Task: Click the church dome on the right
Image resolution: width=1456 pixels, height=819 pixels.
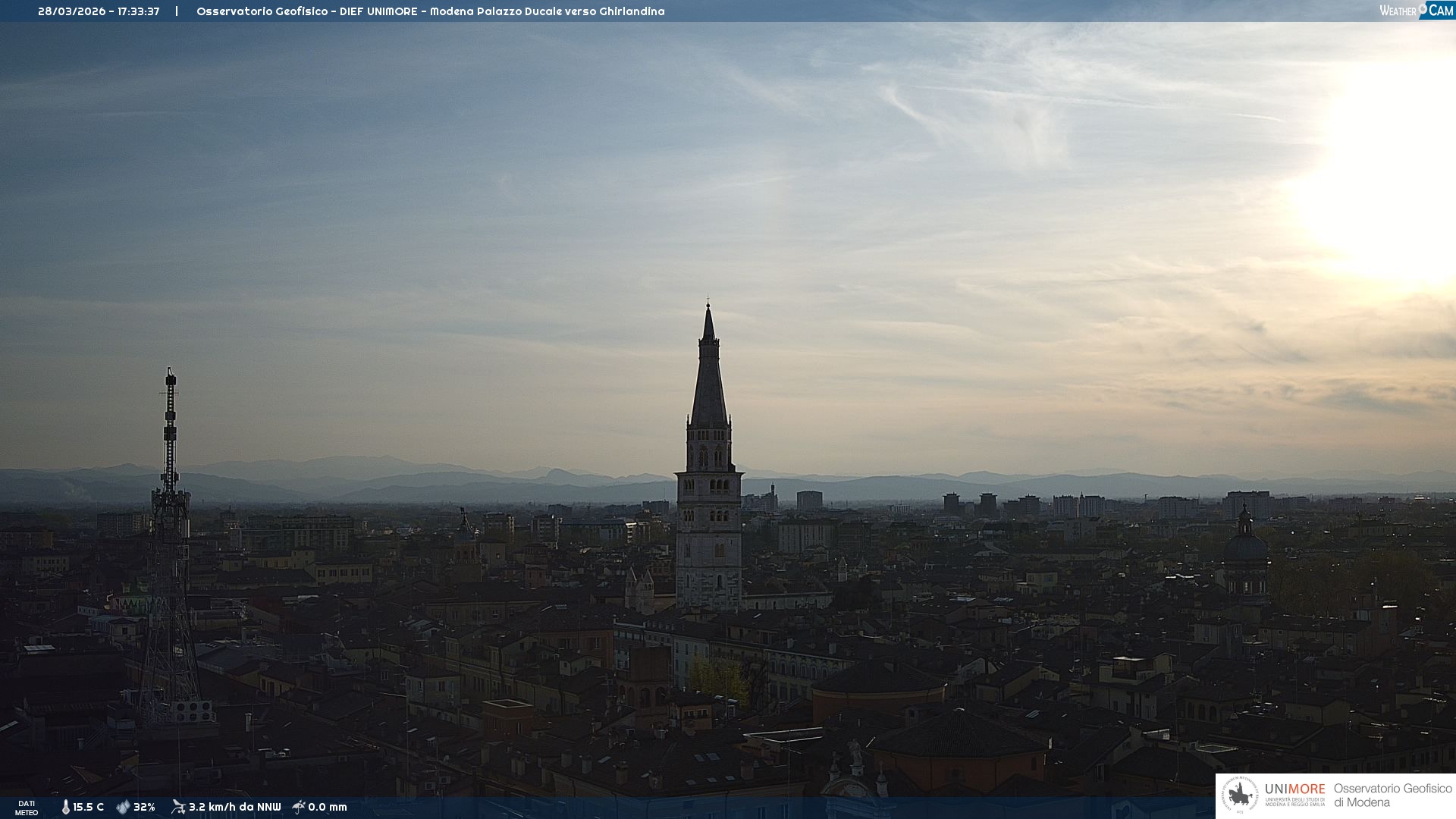Action: [1245, 544]
